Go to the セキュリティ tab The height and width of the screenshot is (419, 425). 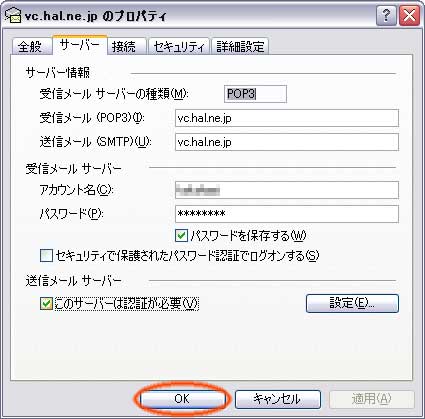point(179,46)
